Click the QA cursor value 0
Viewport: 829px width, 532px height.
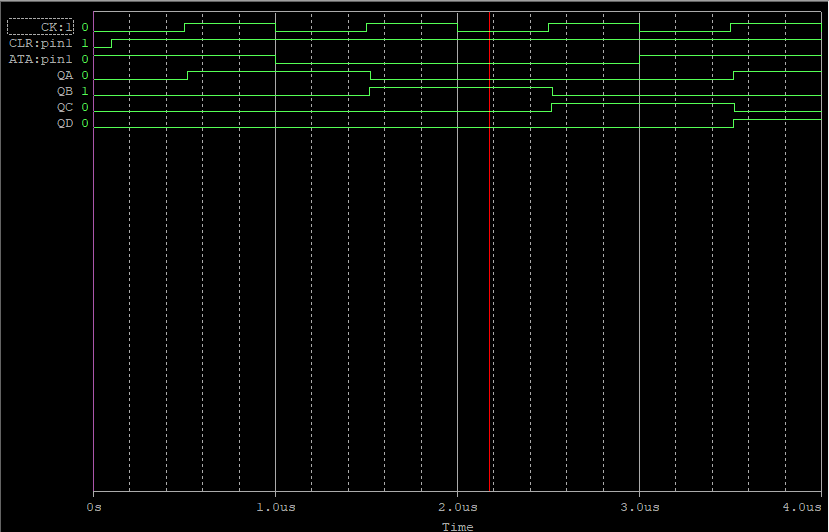tap(85, 76)
